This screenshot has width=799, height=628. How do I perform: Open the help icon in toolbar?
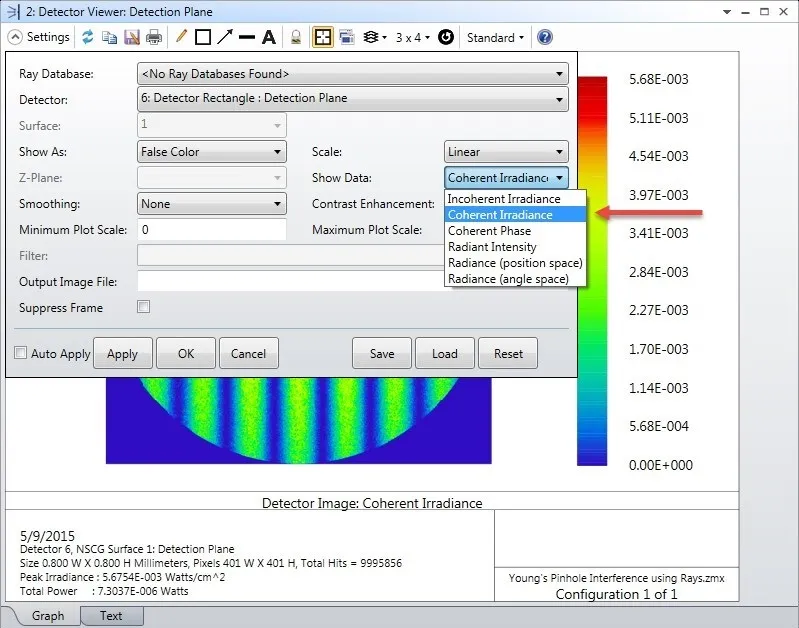click(545, 37)
